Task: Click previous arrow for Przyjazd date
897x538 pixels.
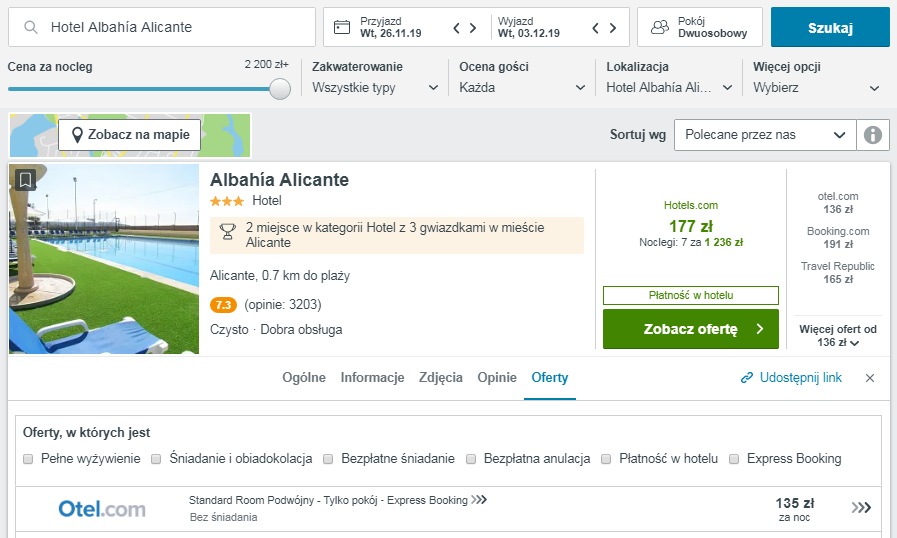Action: coord(457,28)
